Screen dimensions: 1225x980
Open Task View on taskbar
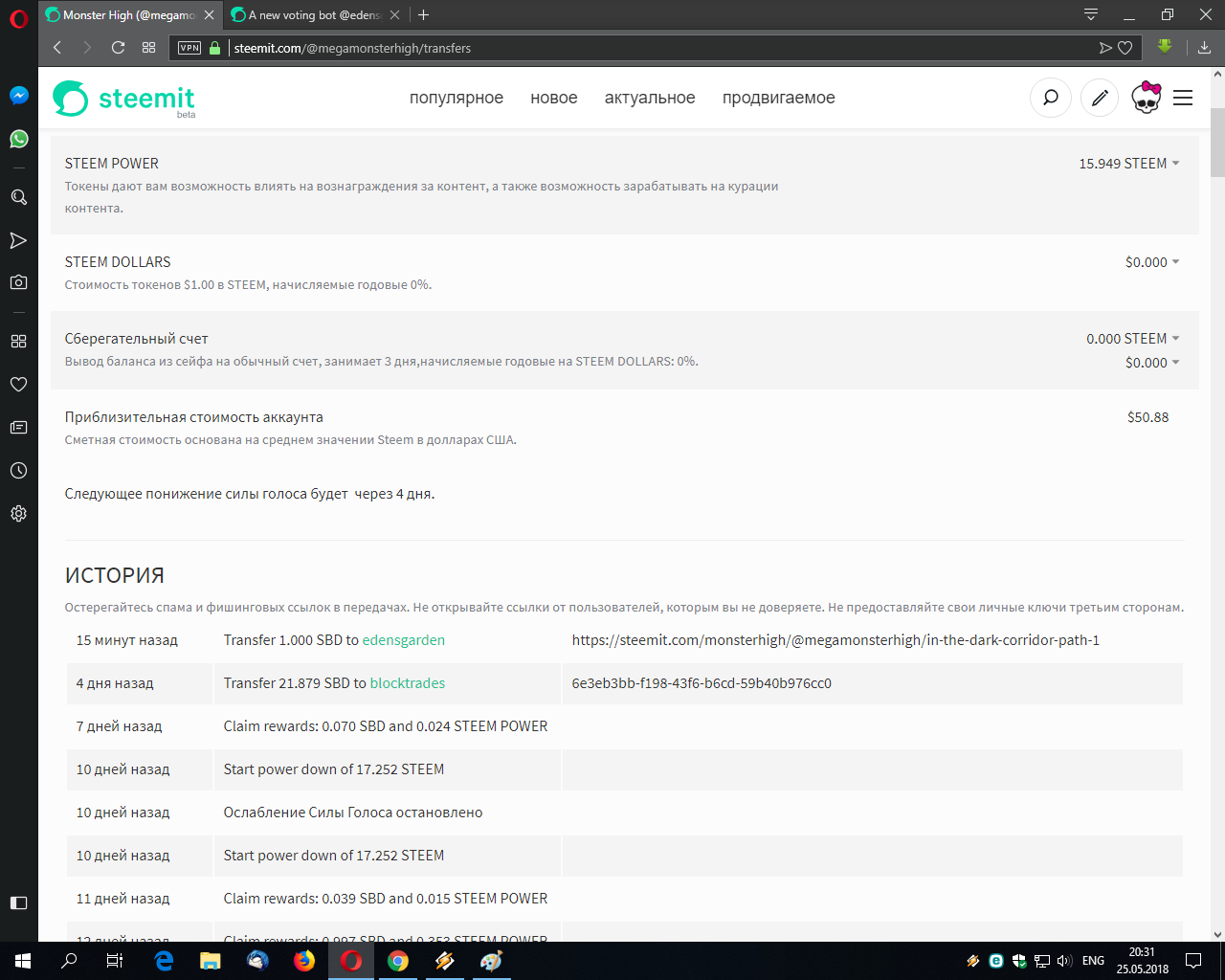[115, 961]
